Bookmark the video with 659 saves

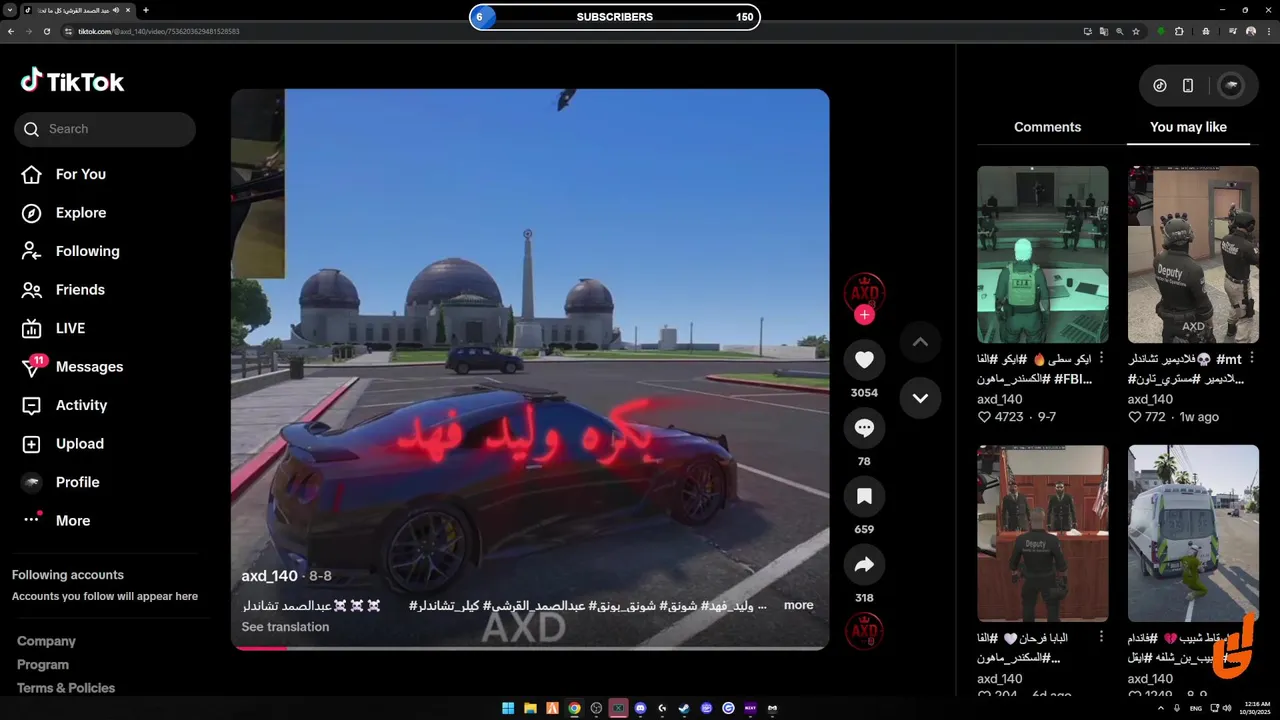pyautogui.click(x=864, y=496)
